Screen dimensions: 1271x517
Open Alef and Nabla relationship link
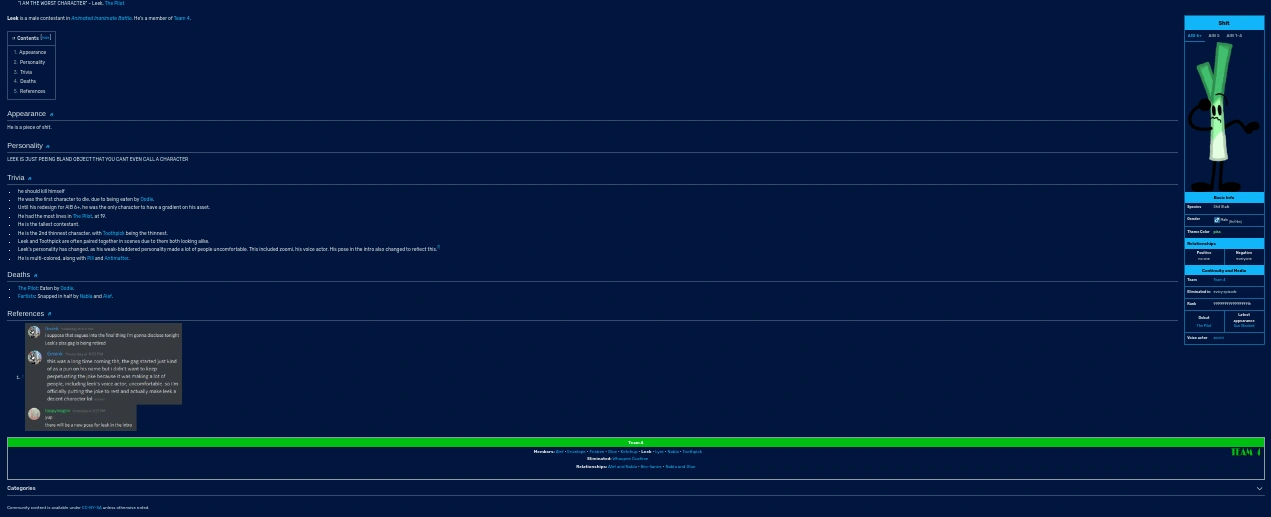click(x=622, y=467)
